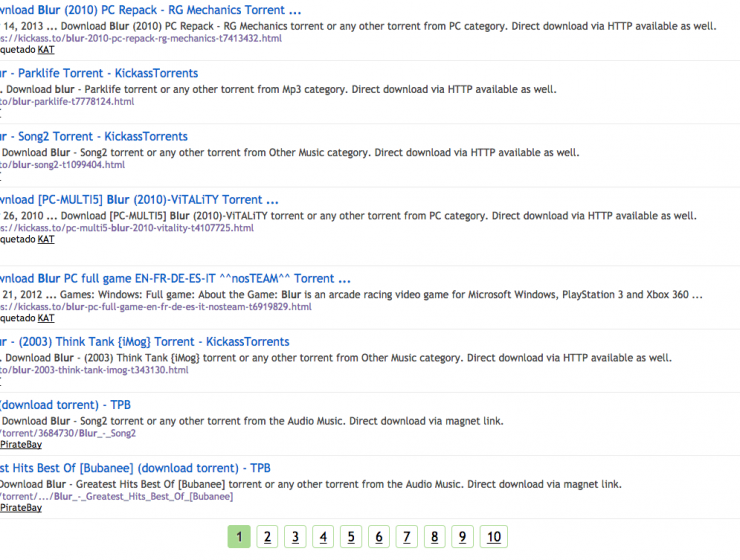Open the Think Tank iMog Torrent result

[145, 341]
